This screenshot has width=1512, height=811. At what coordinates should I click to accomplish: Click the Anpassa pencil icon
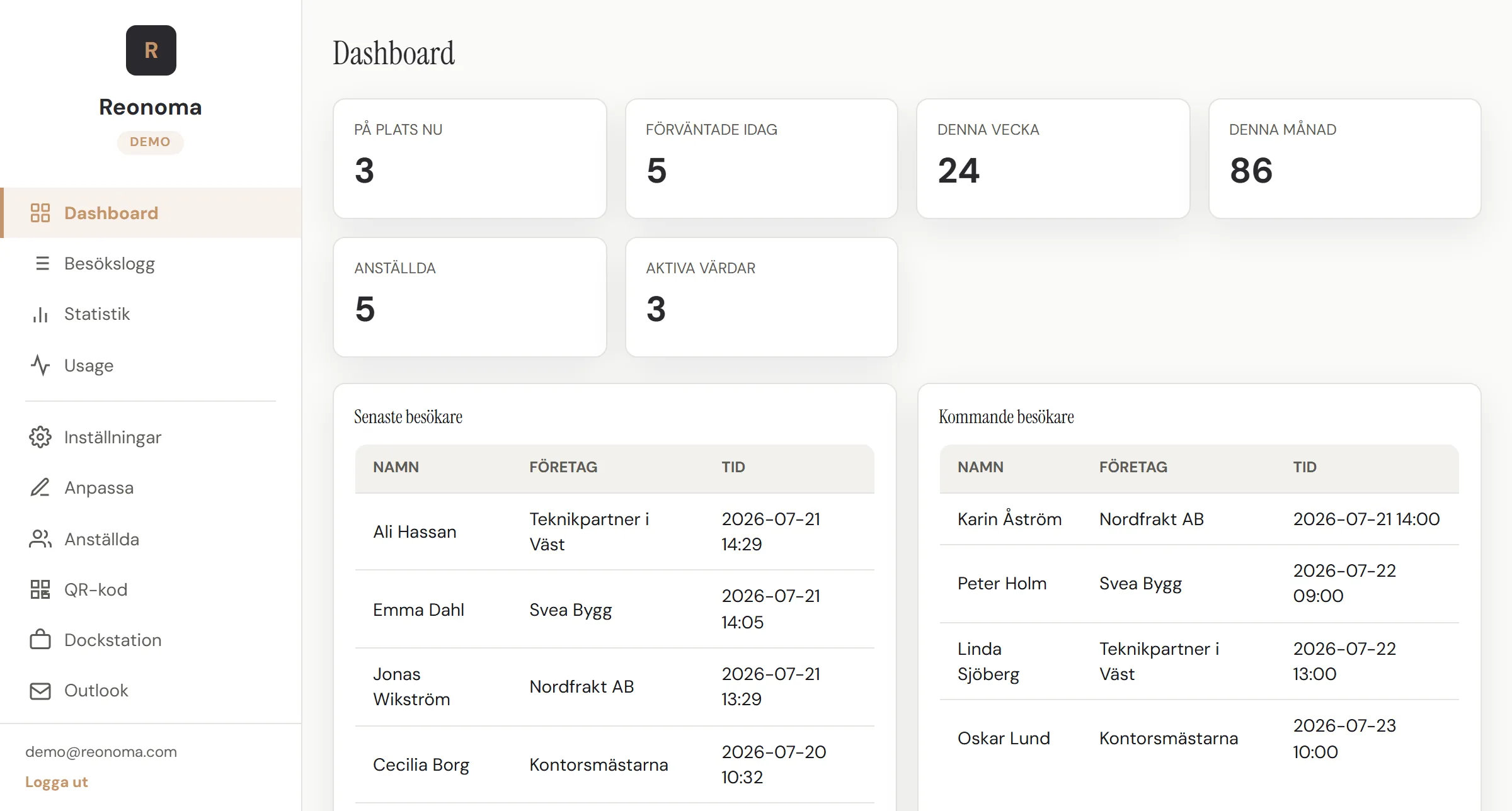[40, 487]
